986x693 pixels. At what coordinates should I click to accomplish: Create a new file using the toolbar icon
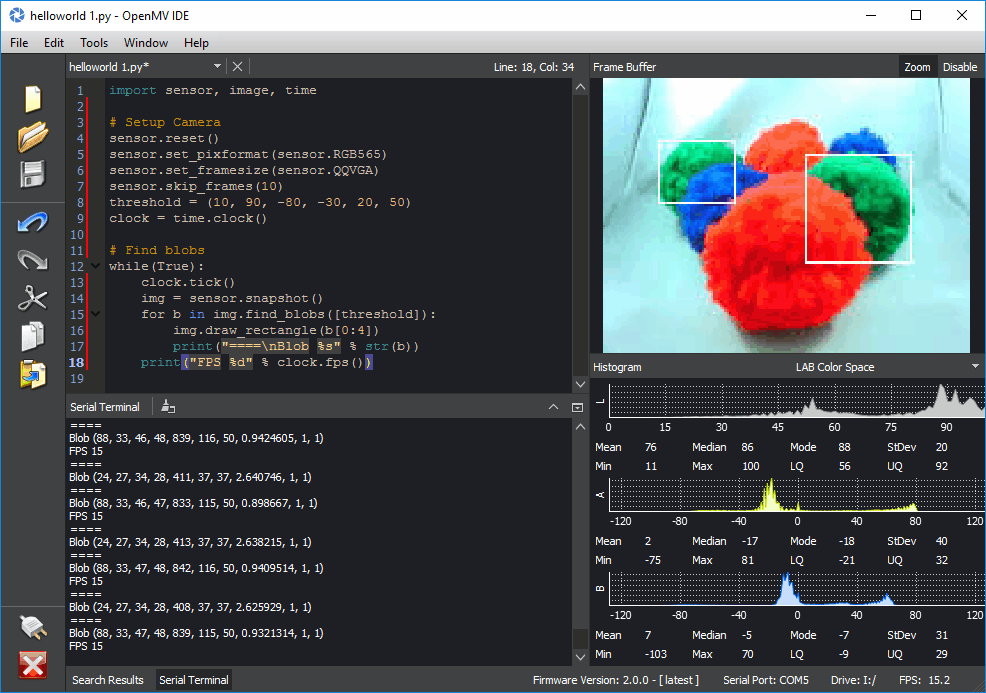(x=32, y=98)
